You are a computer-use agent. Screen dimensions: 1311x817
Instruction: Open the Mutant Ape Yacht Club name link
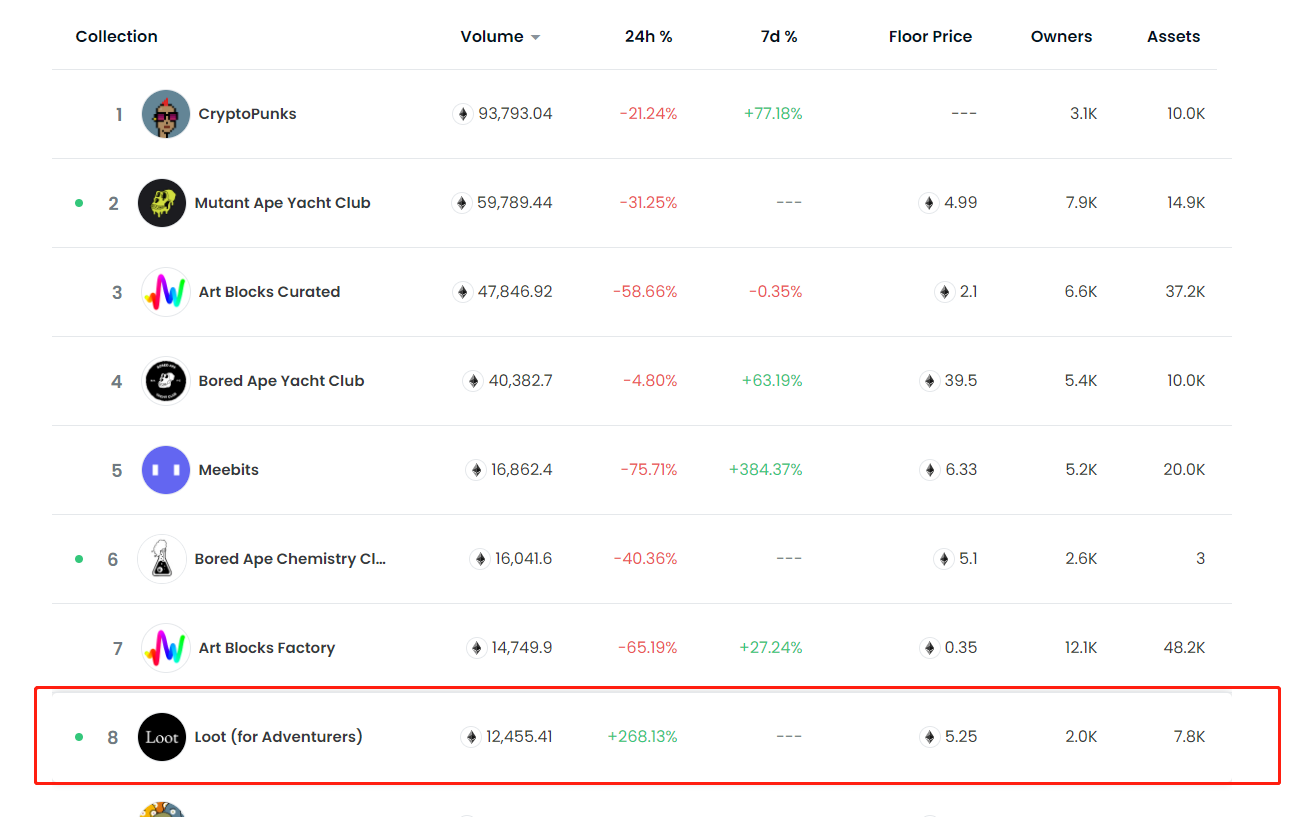pyautogui.click(x=282, y=203)
